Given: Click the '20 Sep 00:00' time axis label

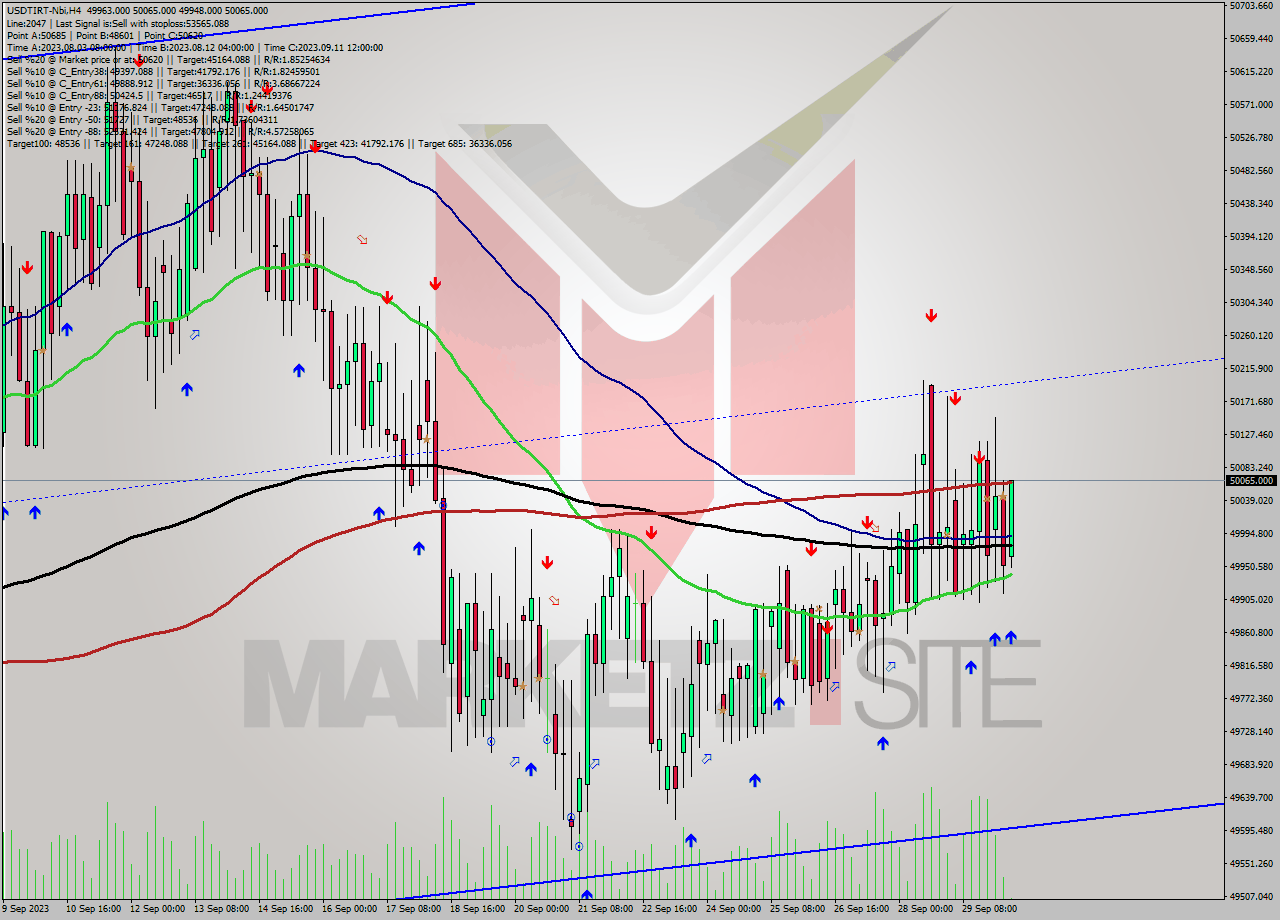Looking at the screenshot, I should click(x=541, y=909).
